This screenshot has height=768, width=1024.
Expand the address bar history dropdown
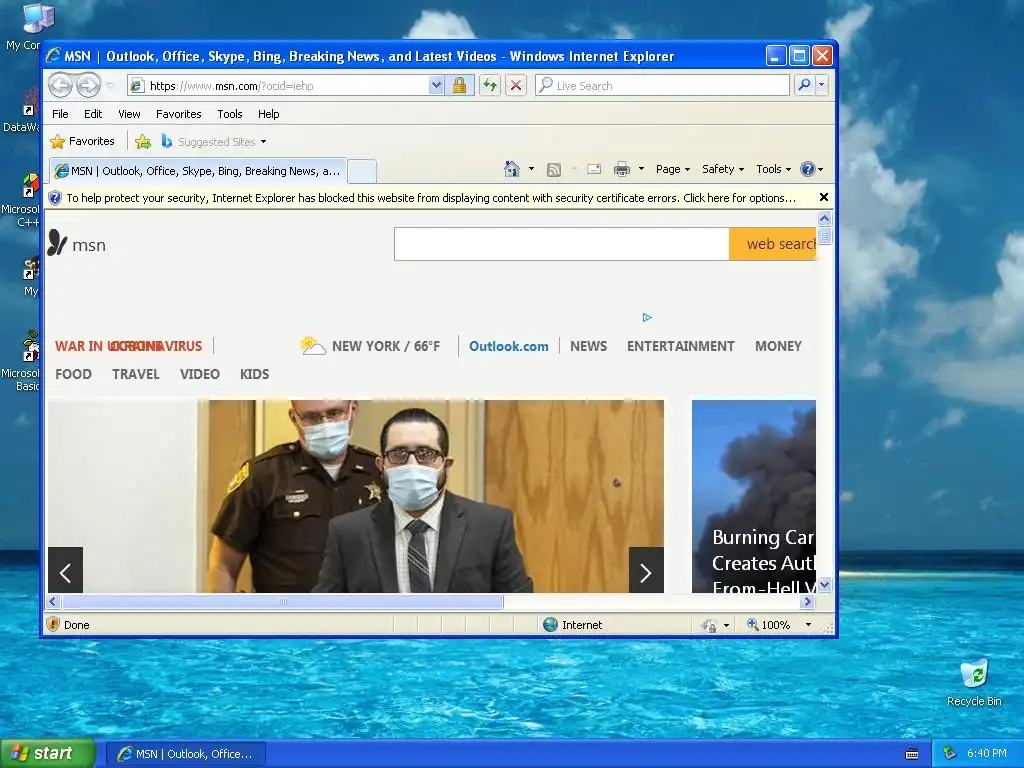(436, 86)
